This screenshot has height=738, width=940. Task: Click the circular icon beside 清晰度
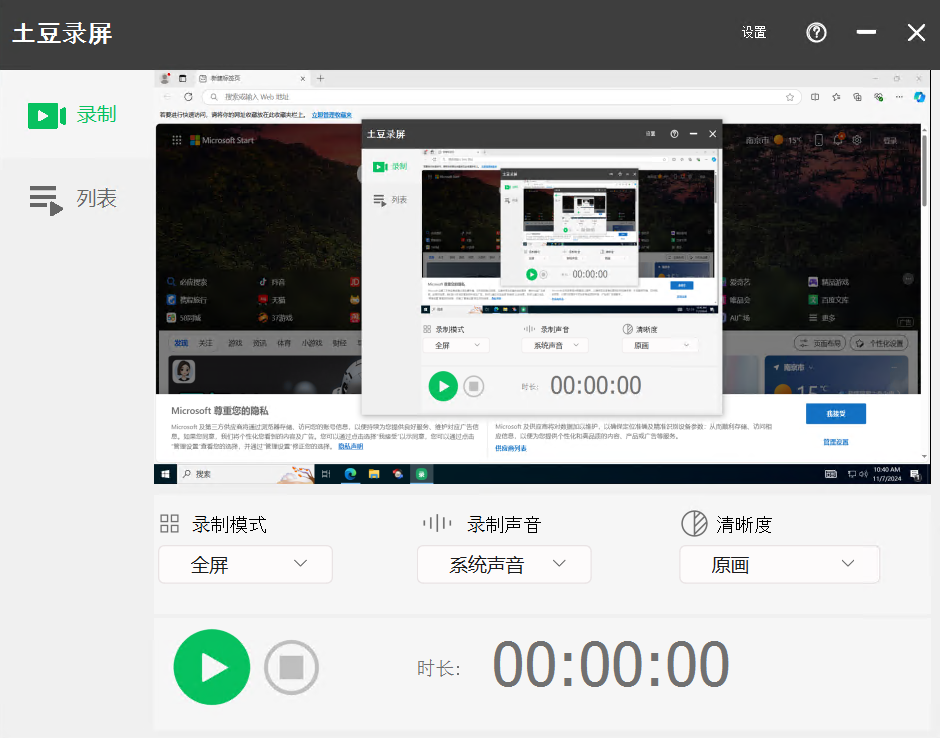click(x=694, y=523)
